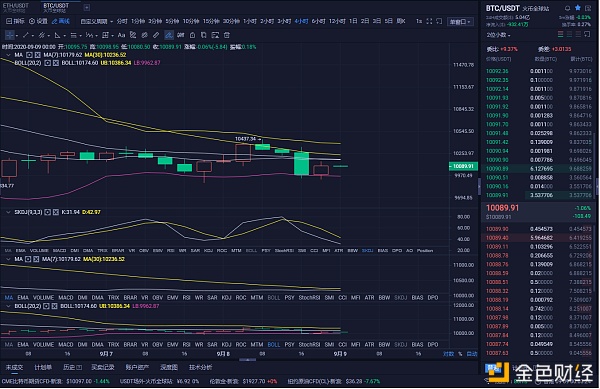
Task: Select the wave pattern drawing tool
Action: (89, 35)
